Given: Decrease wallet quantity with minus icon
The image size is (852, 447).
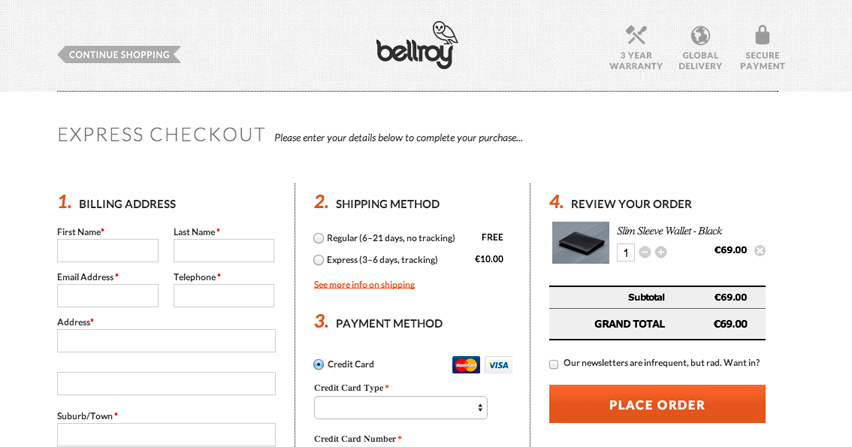Looking at the screenshot, I should 645,252.
